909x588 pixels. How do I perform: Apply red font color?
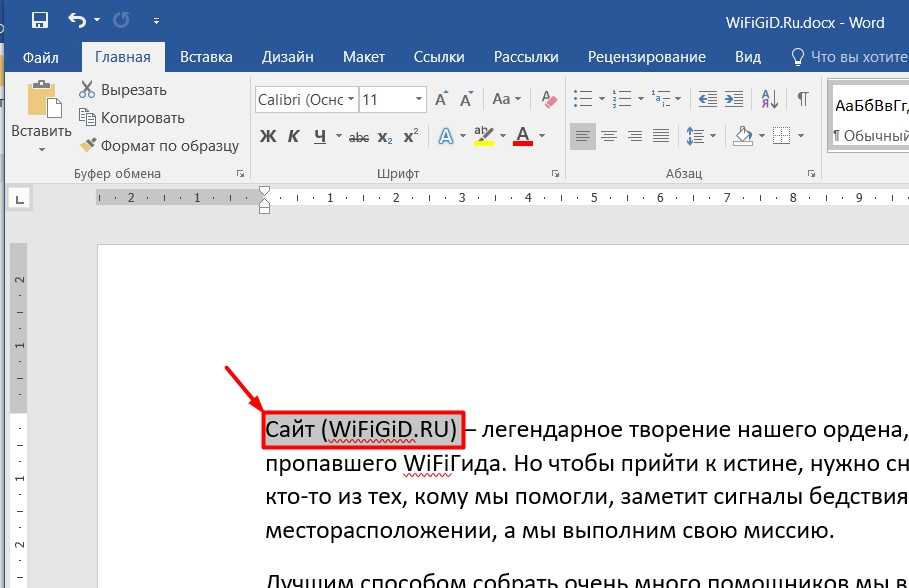point(523,136)
